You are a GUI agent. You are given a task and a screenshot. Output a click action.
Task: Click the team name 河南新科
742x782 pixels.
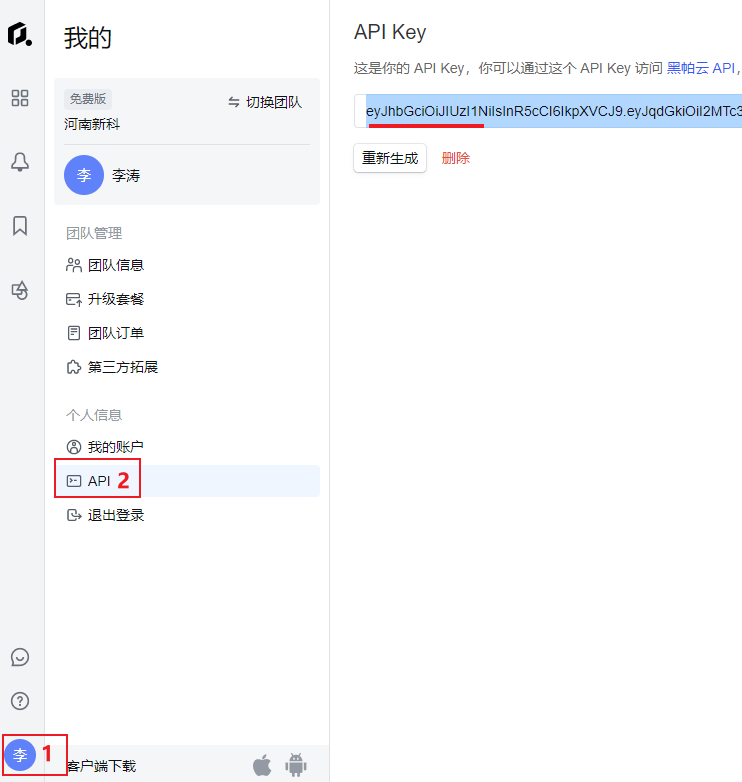click(92, 124)
